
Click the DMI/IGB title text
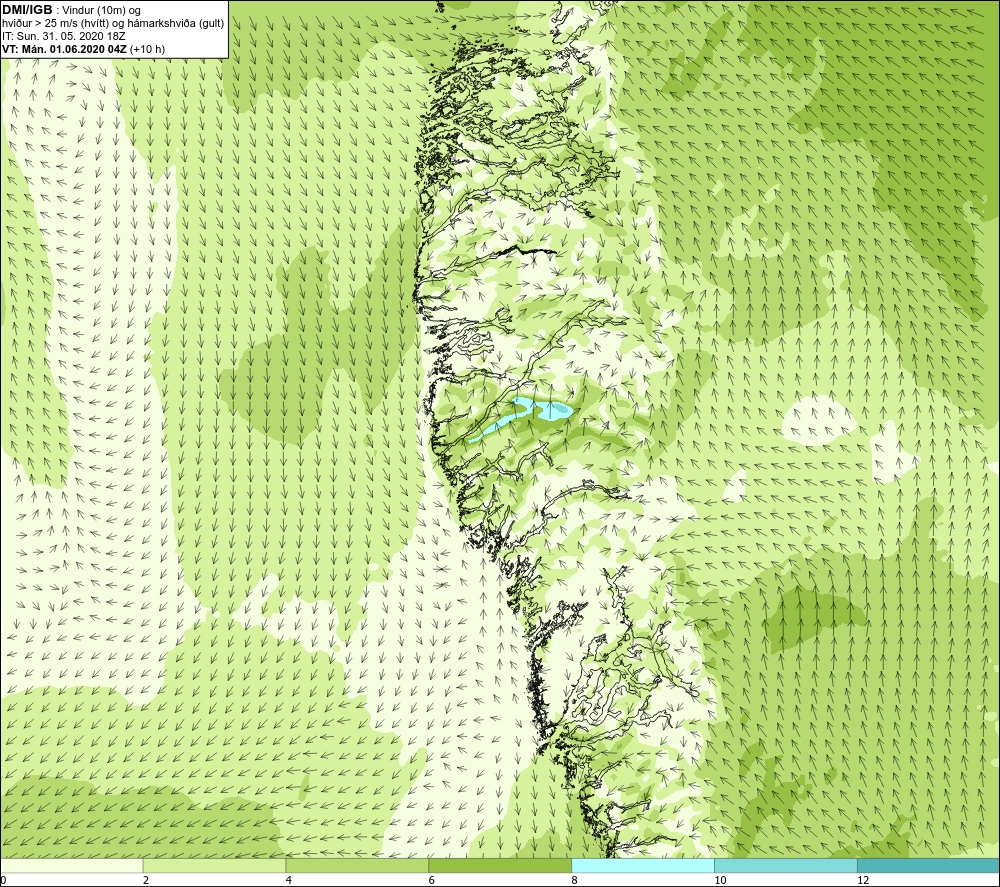[27, 10]
